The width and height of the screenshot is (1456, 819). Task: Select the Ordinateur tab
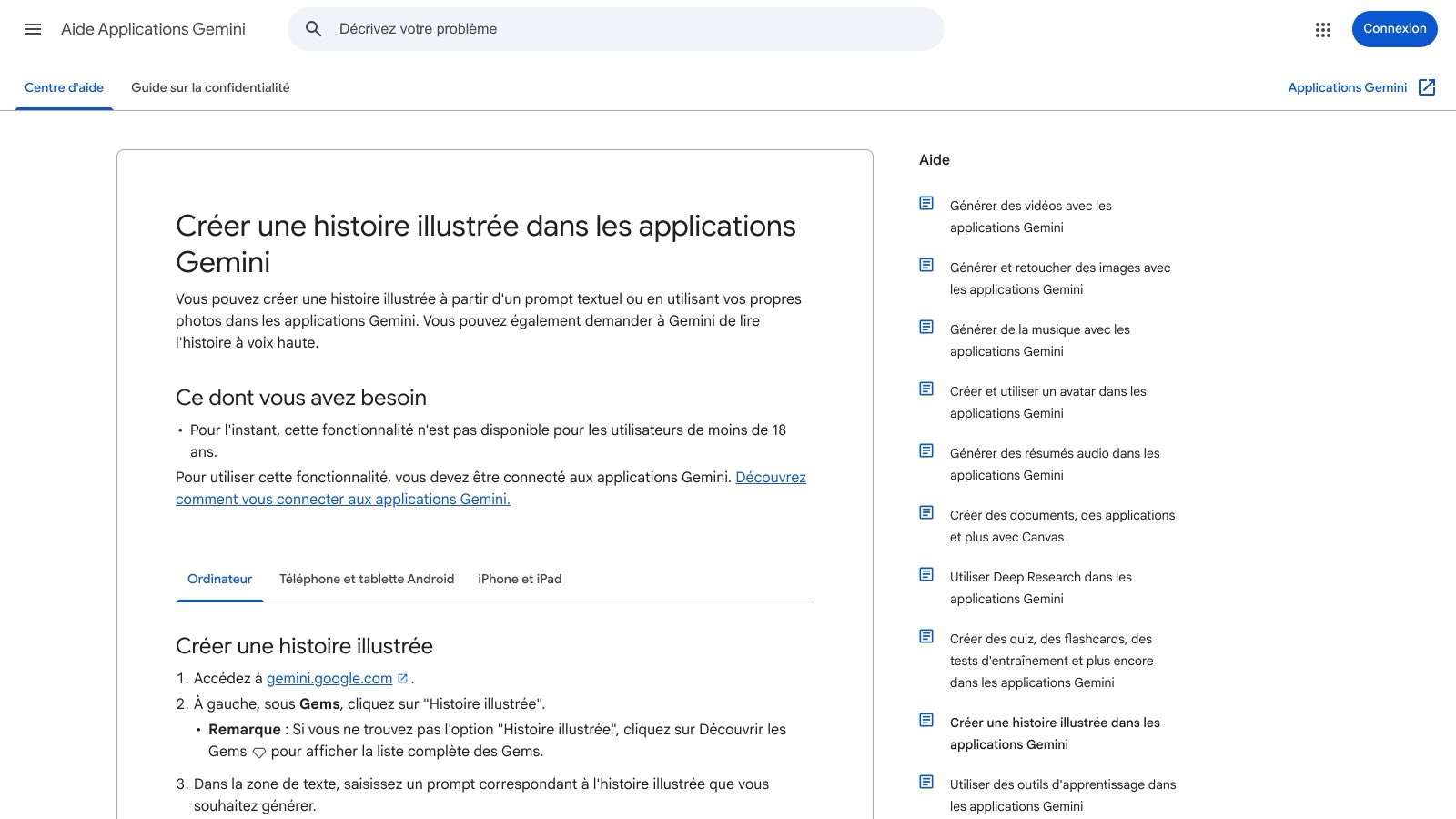point(219,579)
